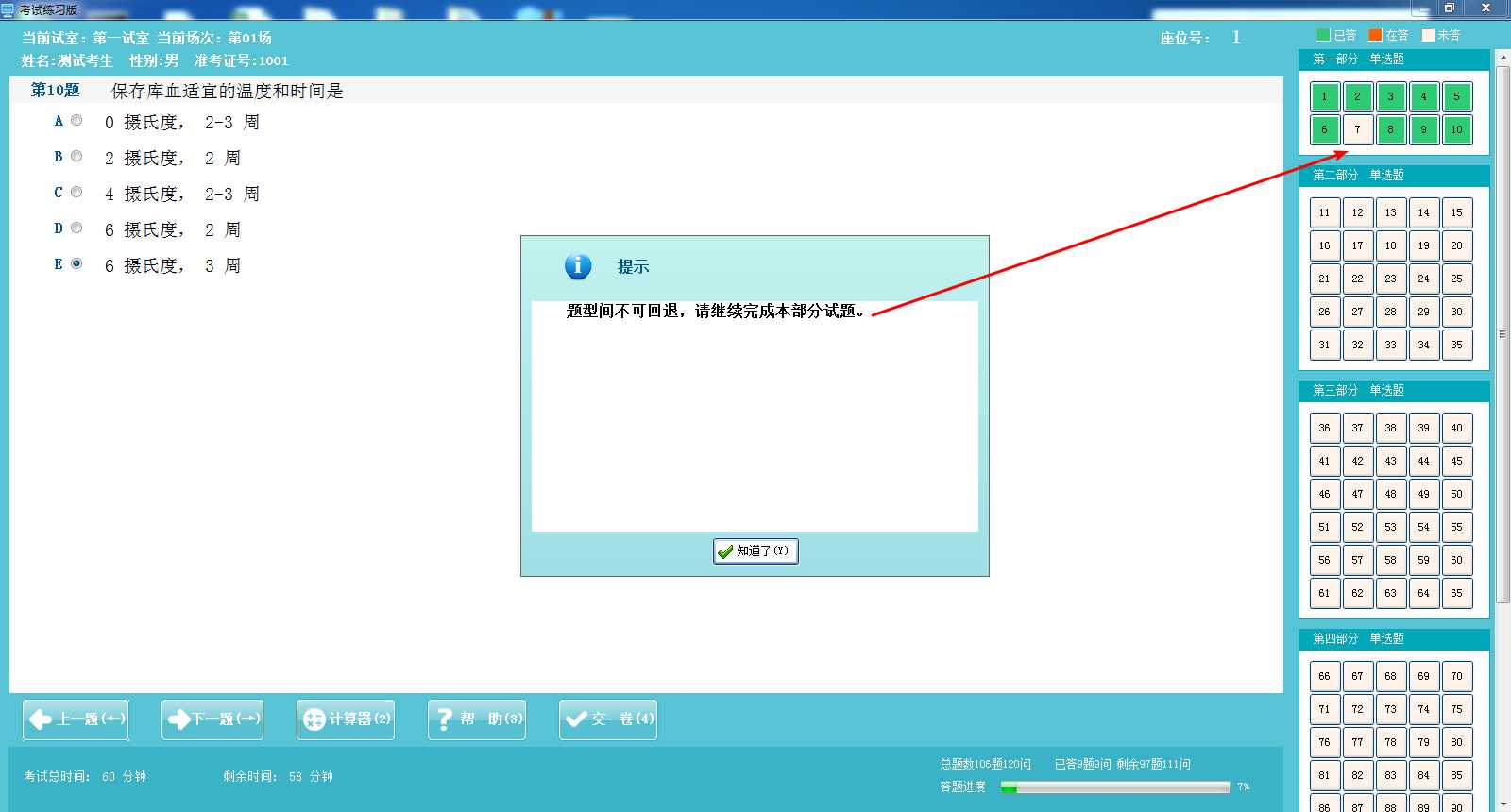Go to previous question with 上一题
Viewport: 1511px width, 812px height.
point(76,719)
